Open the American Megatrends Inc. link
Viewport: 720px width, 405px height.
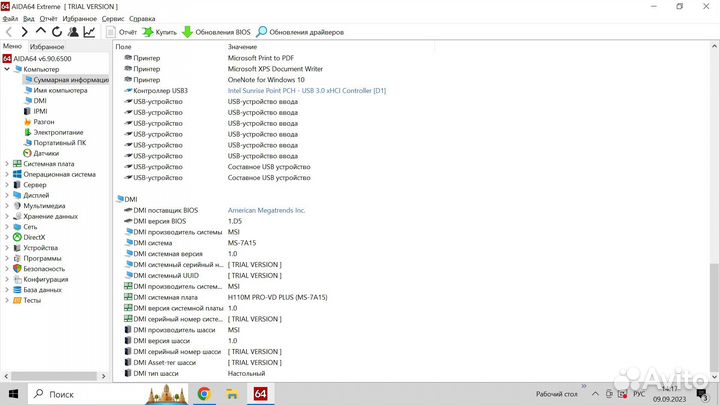tap(266, 210)
